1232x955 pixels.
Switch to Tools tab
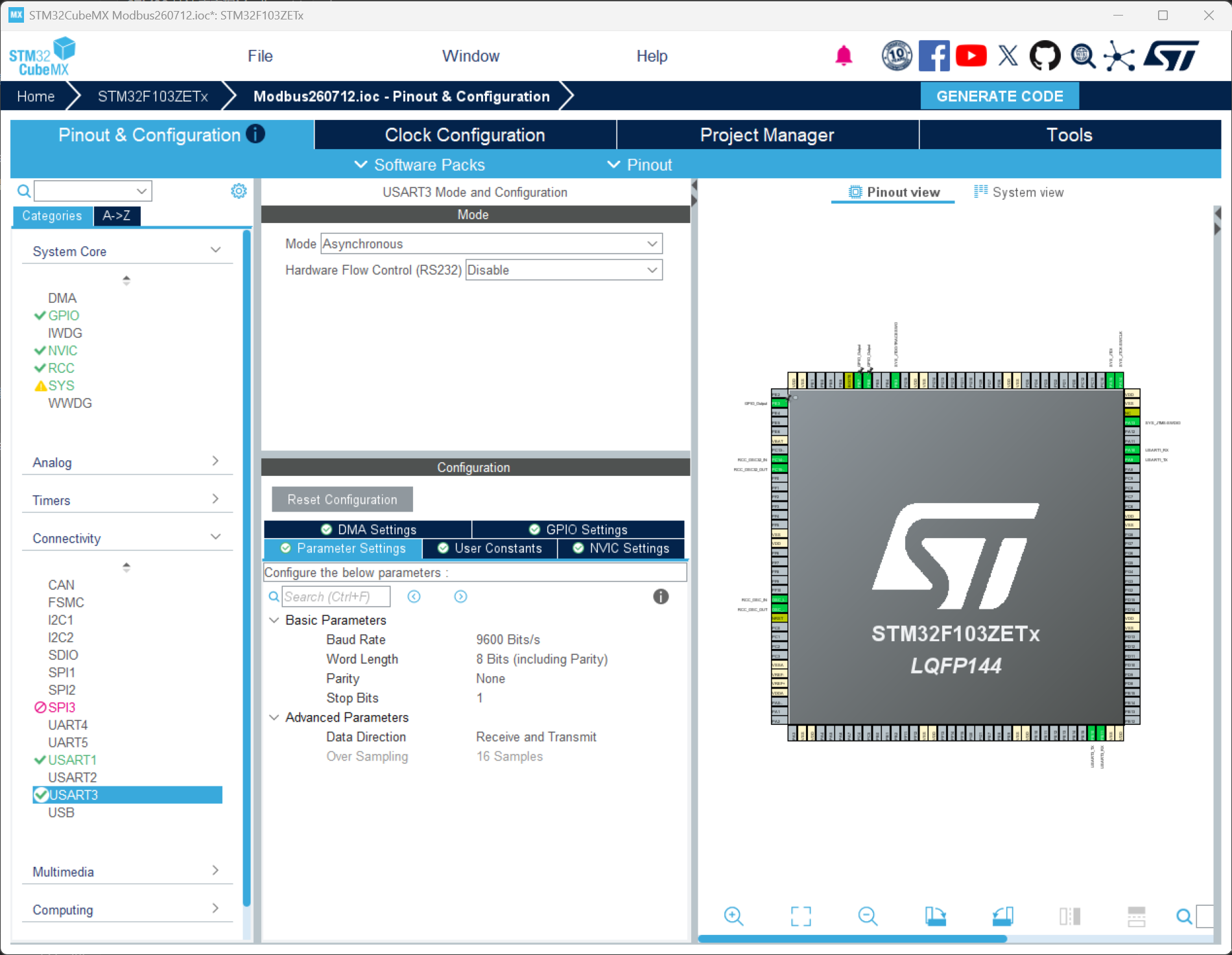(1070, 135)
